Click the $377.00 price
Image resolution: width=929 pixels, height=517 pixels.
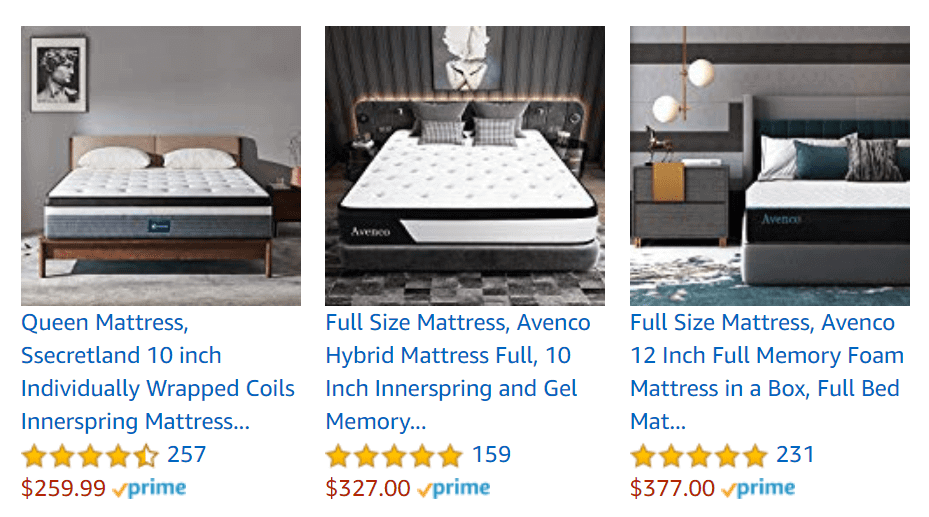(x=672, y=489)
